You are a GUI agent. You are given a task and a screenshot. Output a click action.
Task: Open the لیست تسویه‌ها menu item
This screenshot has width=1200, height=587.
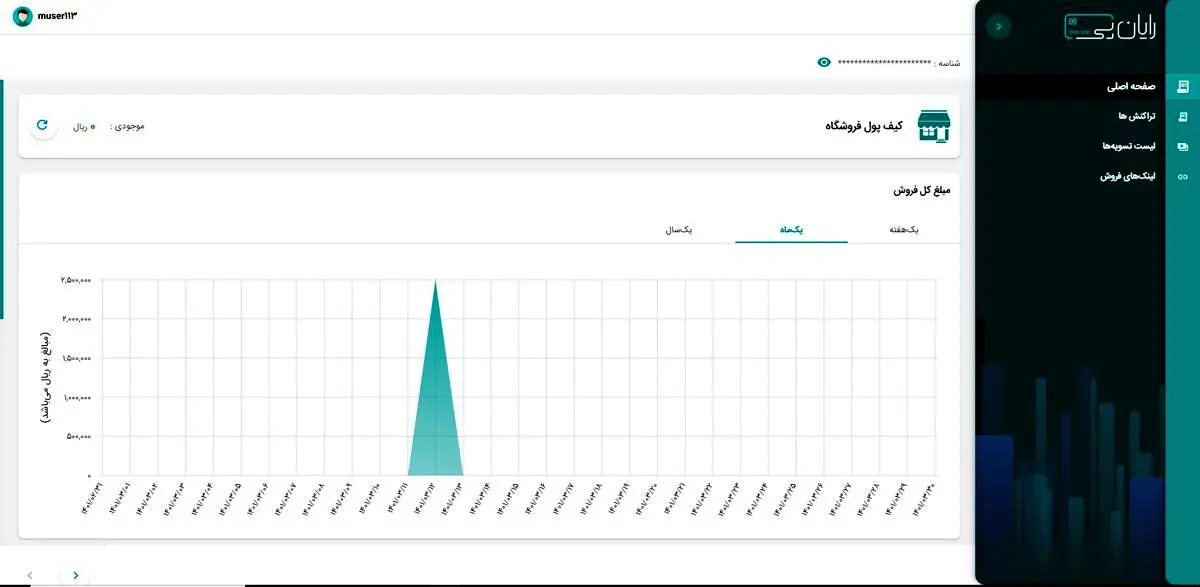tap(1129, 146)
